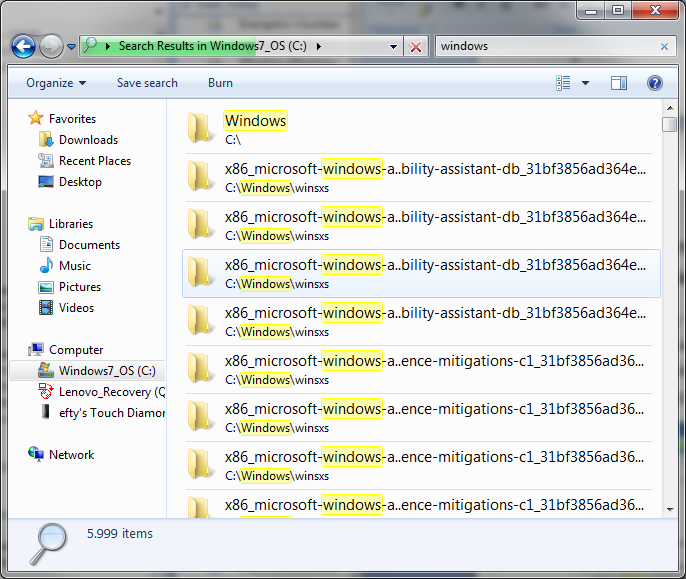Screen dimensions: 686x579
Task: Click the large magnifier icon in details pane
Action: (49, 544)
